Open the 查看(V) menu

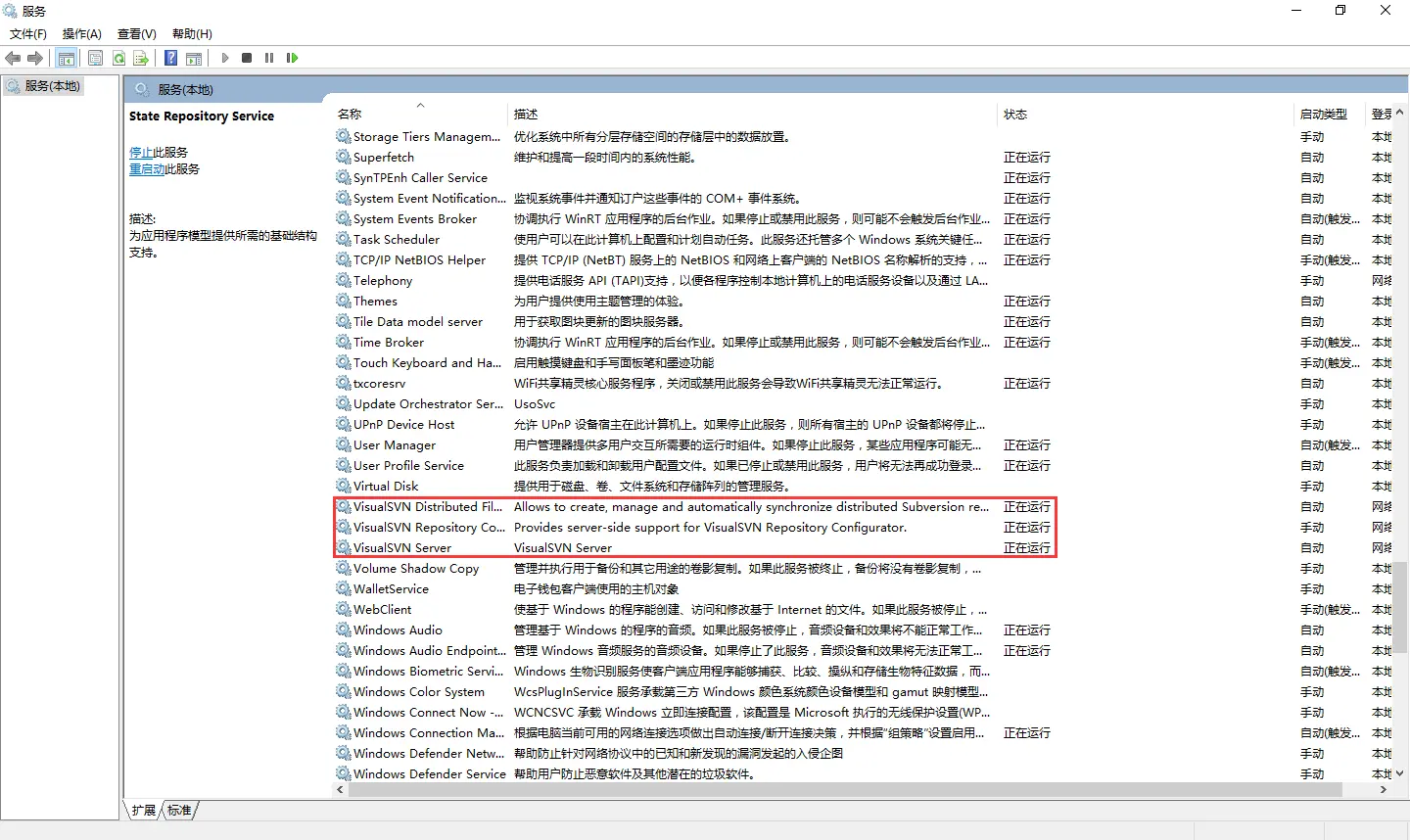point(137,33)
